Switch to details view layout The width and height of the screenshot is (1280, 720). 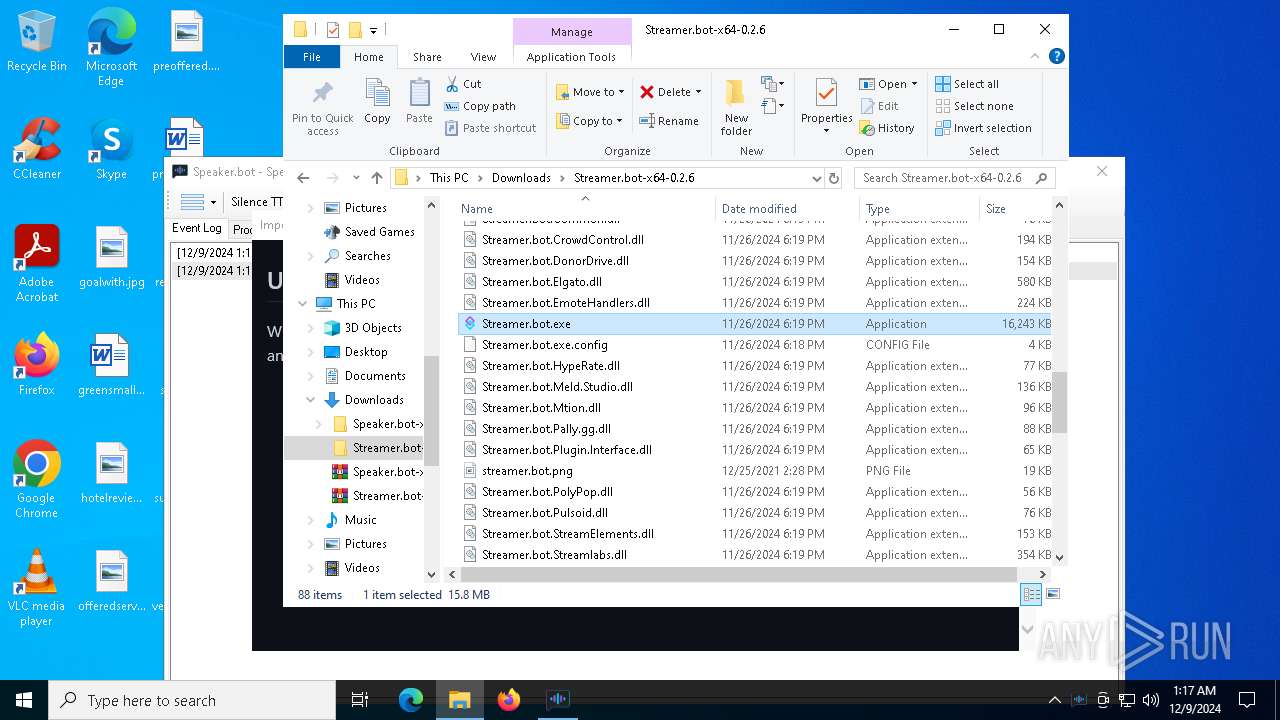(1031, 594)
